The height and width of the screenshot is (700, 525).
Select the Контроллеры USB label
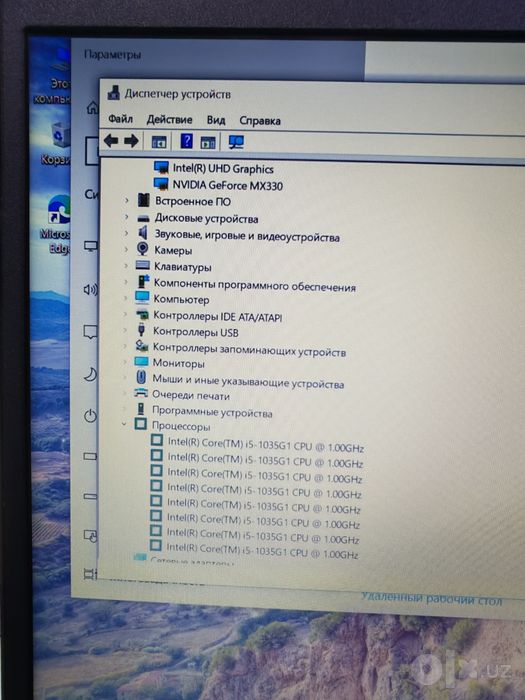pyautogui.click(x=196, y=332)
